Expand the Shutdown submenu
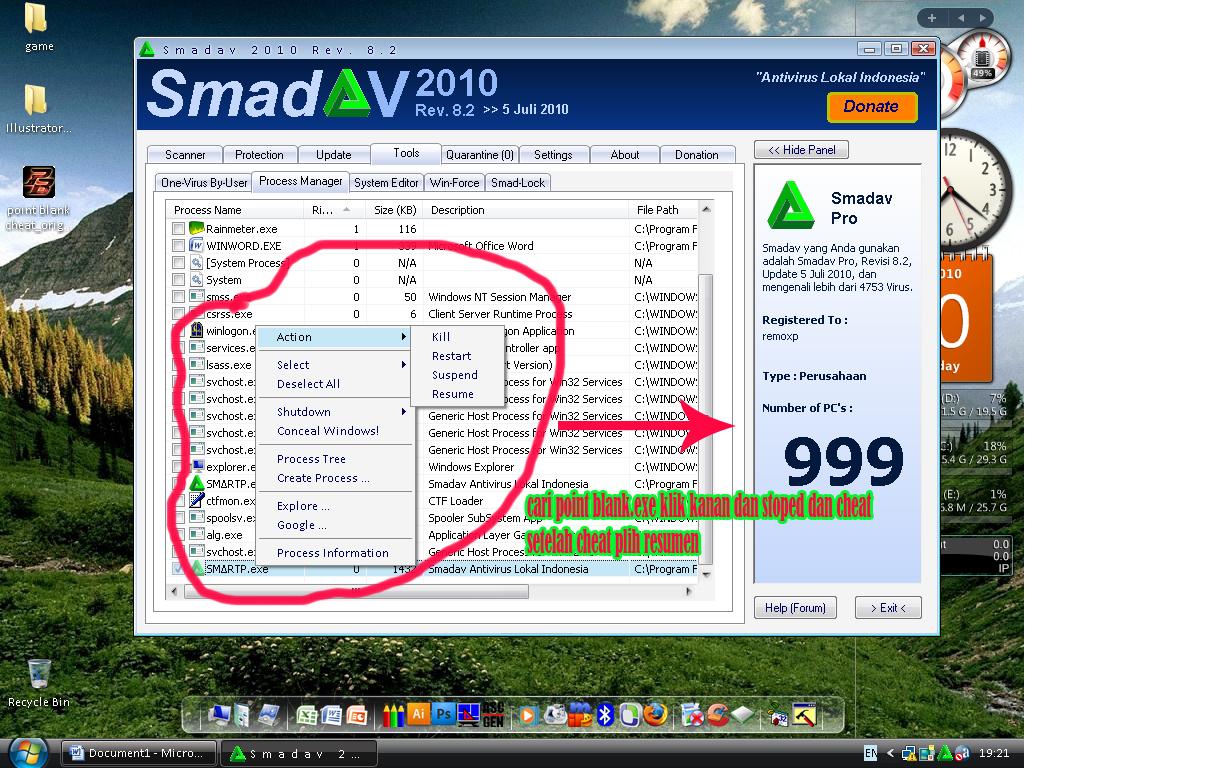This screenshot has width=1218, height=768. [x=335, y=412]
